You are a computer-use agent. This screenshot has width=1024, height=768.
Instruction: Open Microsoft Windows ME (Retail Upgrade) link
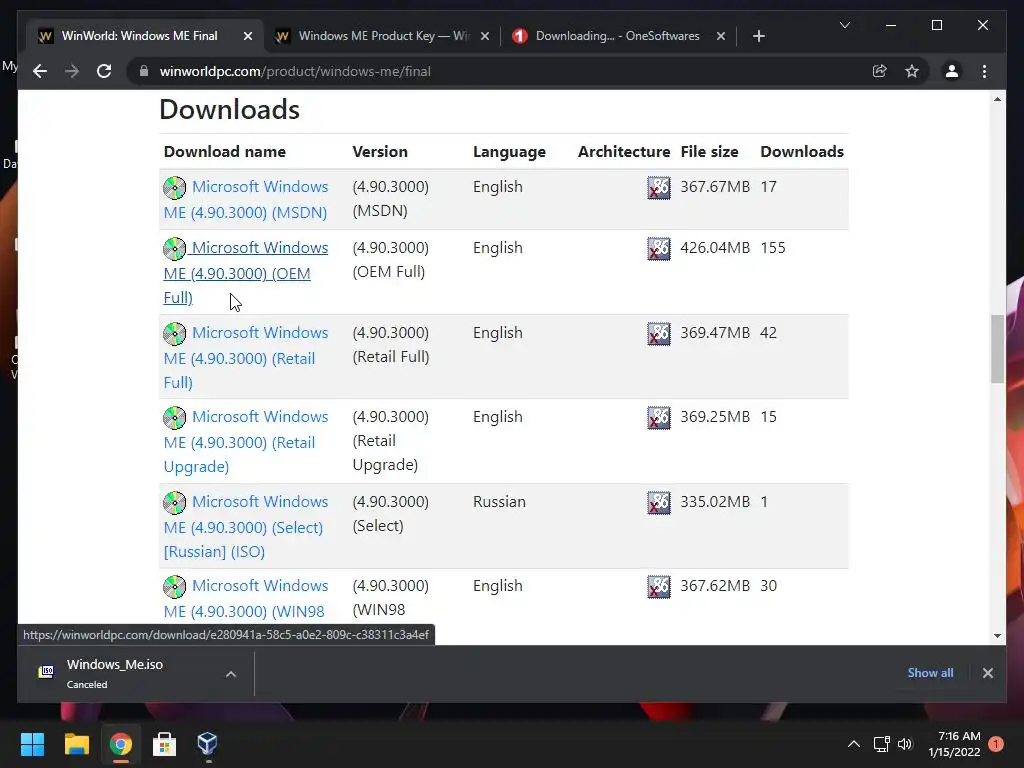point(246,441)
